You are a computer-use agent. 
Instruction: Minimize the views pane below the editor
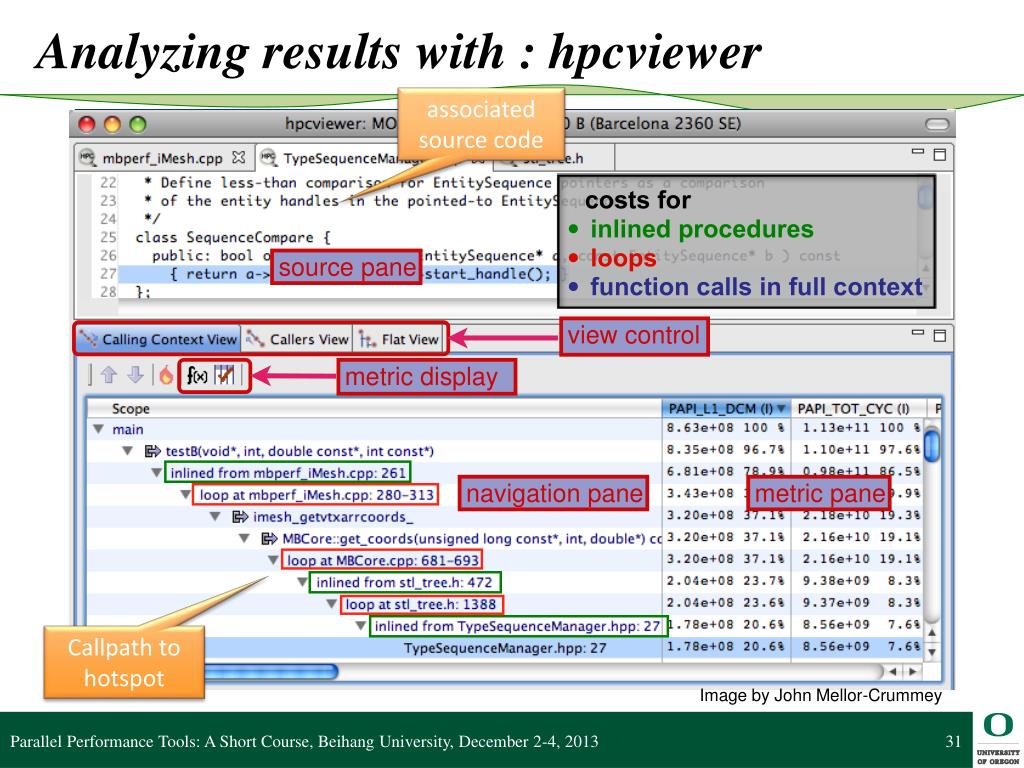[918, 332]
